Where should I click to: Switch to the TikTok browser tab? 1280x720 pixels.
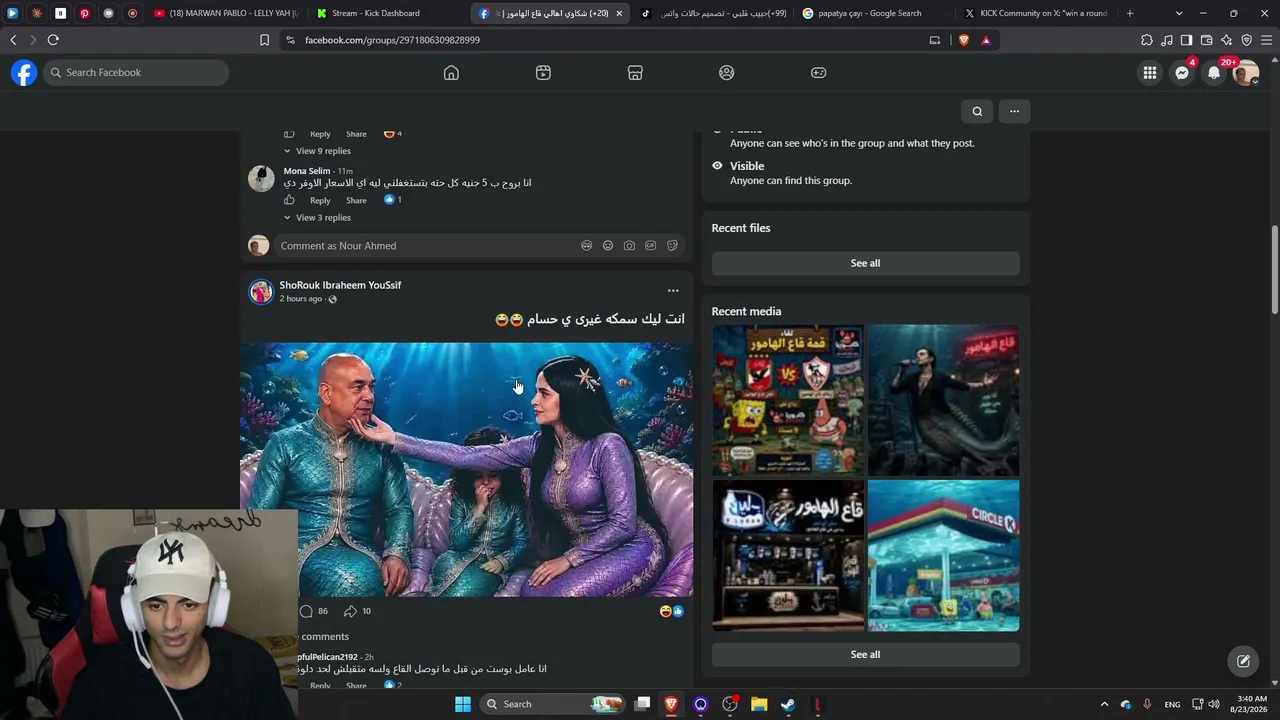713,13
